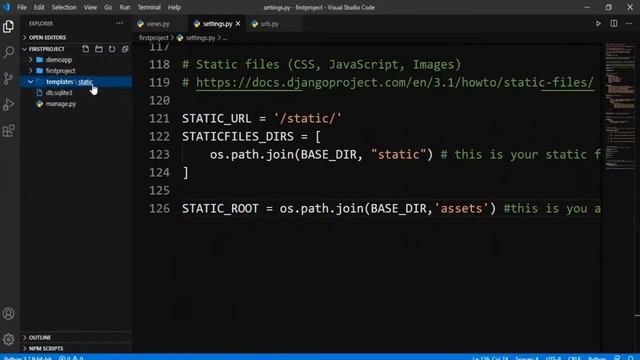Change Python language mode in status bar
640x360 pixels.
tap(597, 358)
